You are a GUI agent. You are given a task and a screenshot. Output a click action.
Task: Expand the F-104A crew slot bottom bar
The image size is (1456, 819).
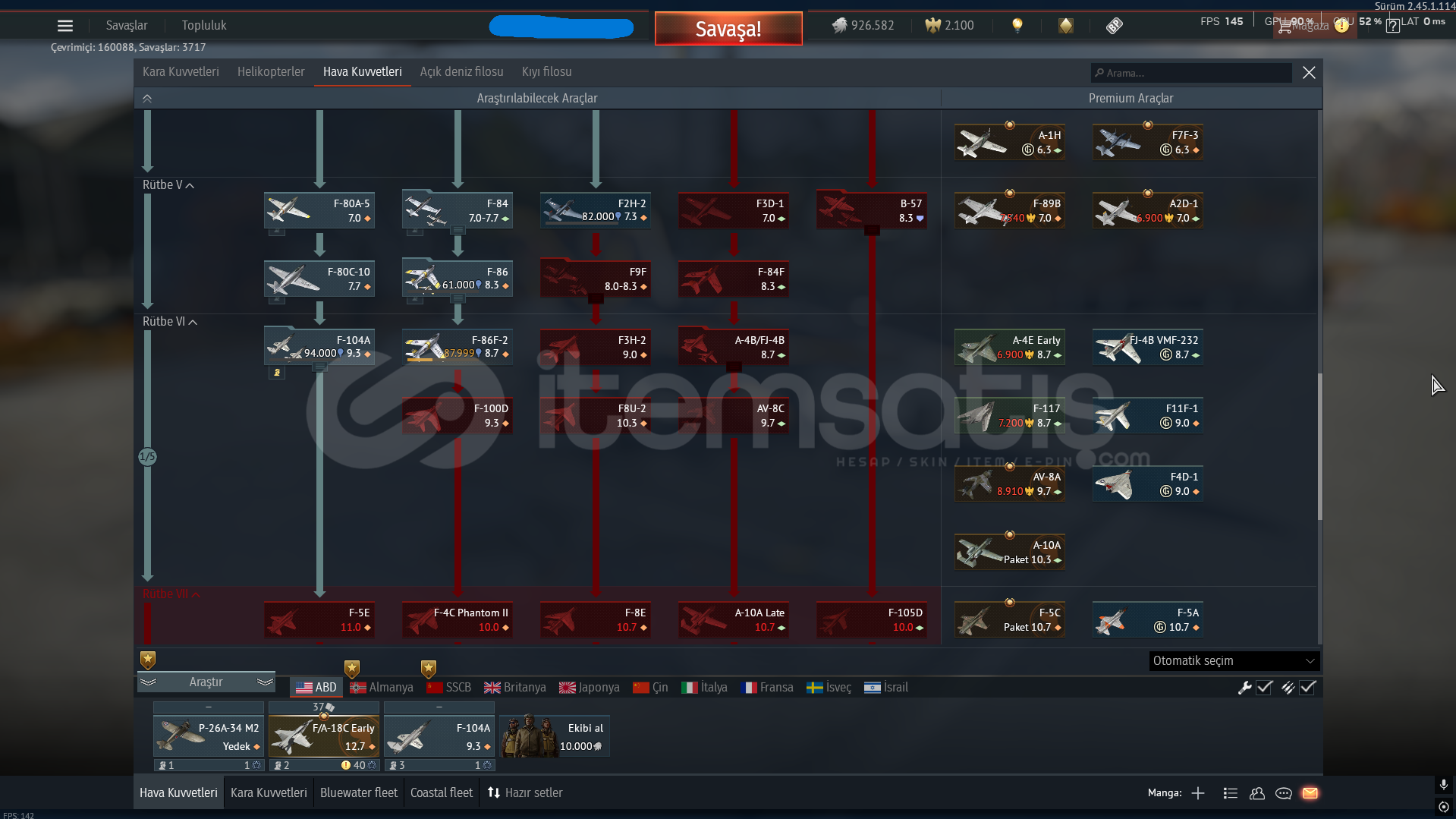439,765
